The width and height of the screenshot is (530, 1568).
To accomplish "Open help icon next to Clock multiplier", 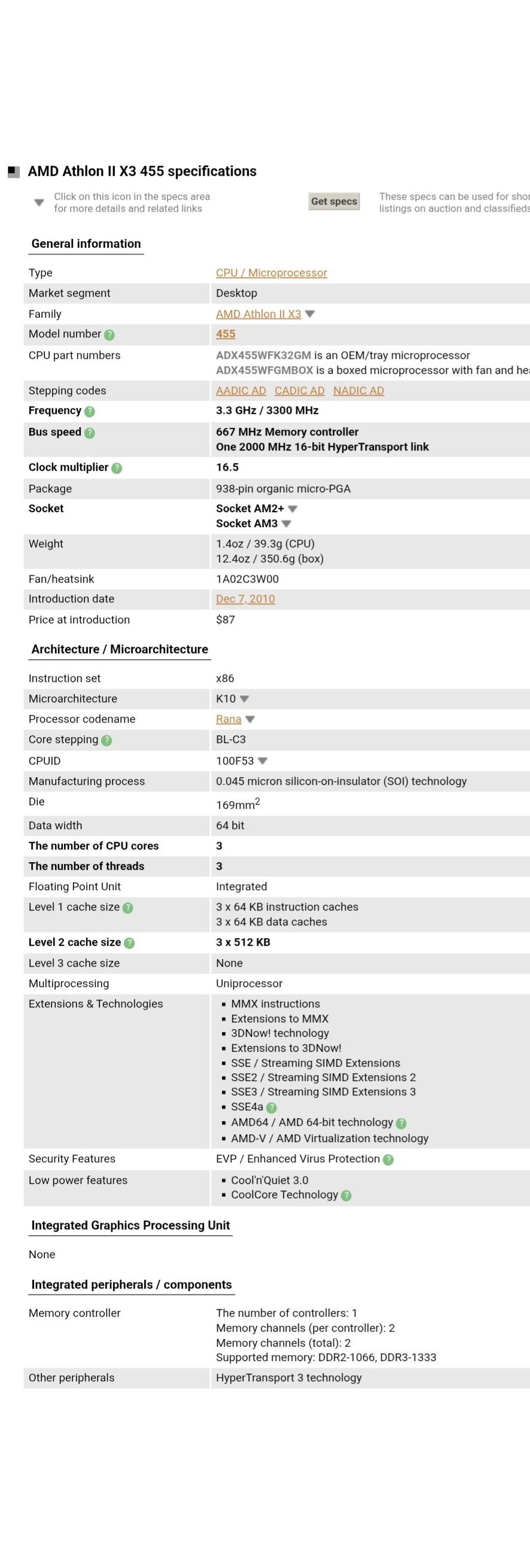I will pyautogui.click(x=117, y=468).
